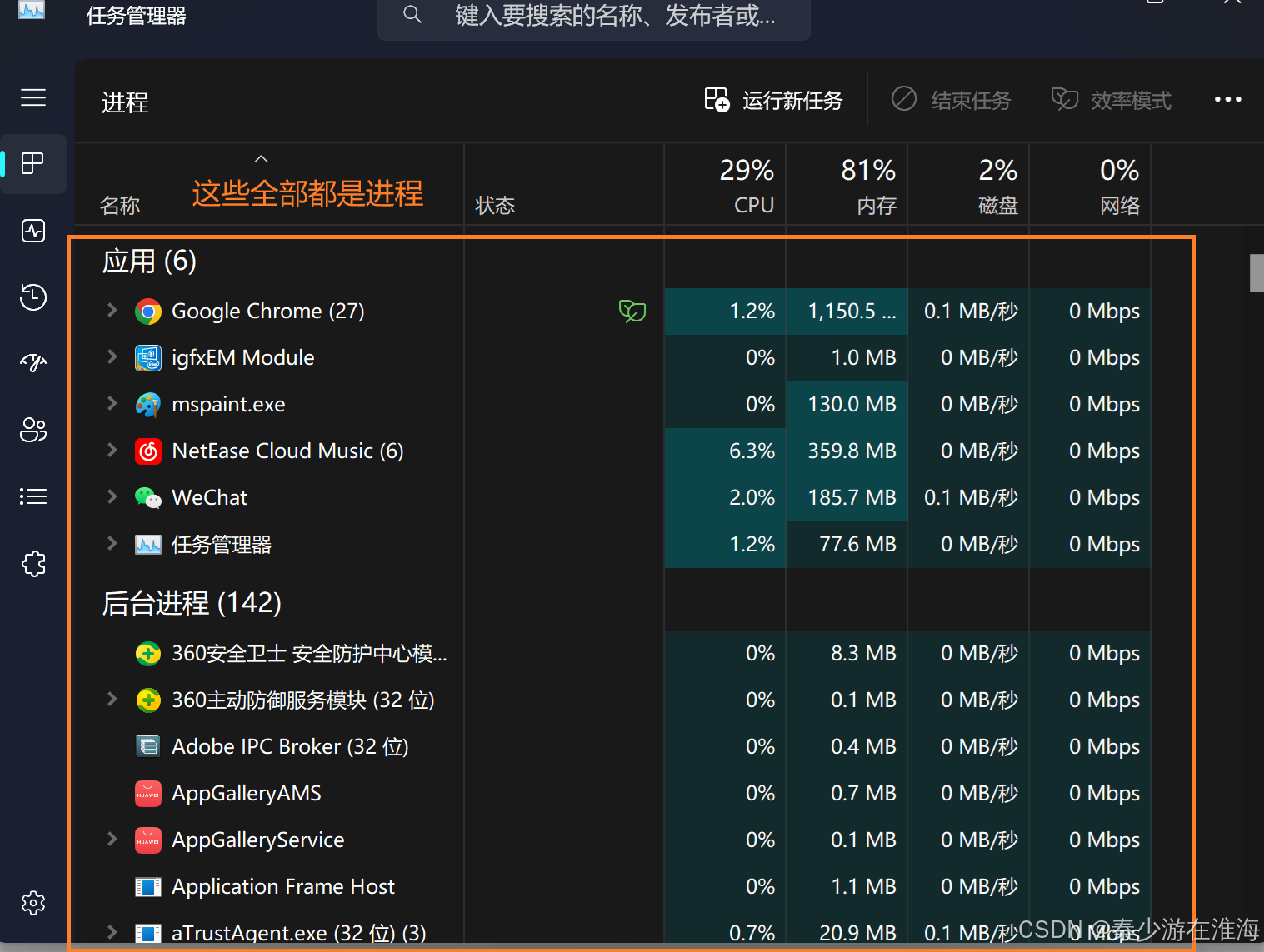The width and height of the screenshot is (1264, 952).
Task: Click the Adobe IPC Broker icon
Action: click(x=148, y=746)
